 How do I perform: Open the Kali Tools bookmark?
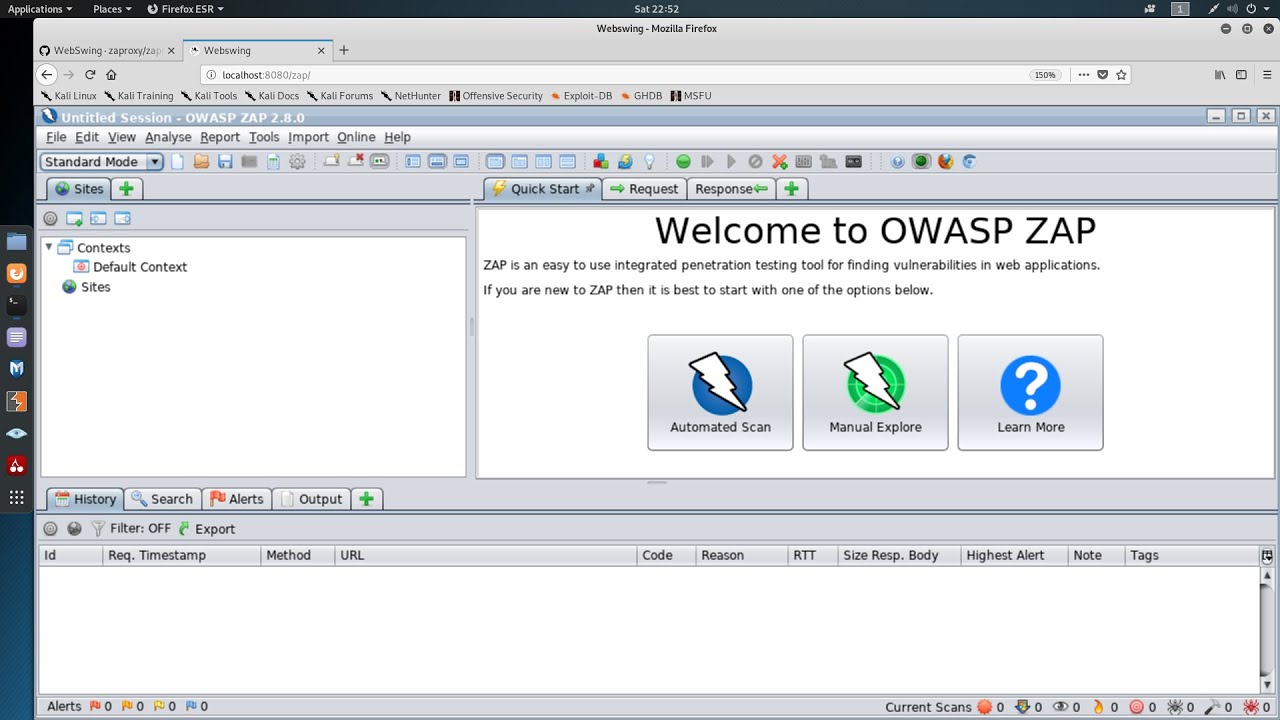(x=209, y=96)
